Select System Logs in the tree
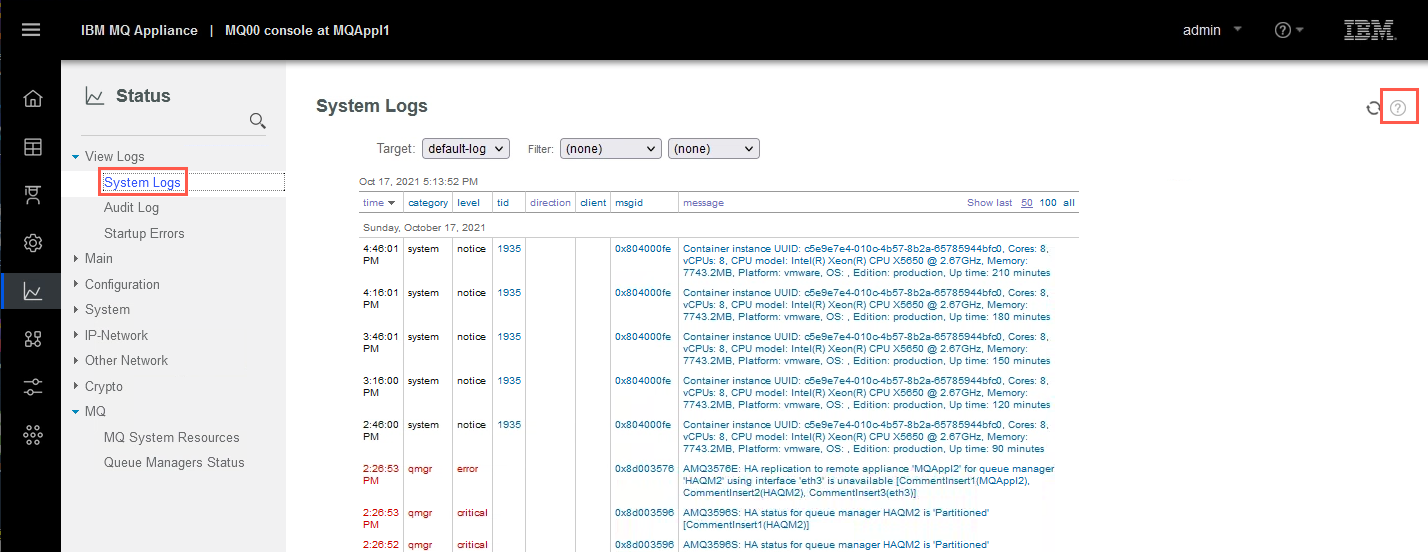The image size is (1428, 552). 142,182
